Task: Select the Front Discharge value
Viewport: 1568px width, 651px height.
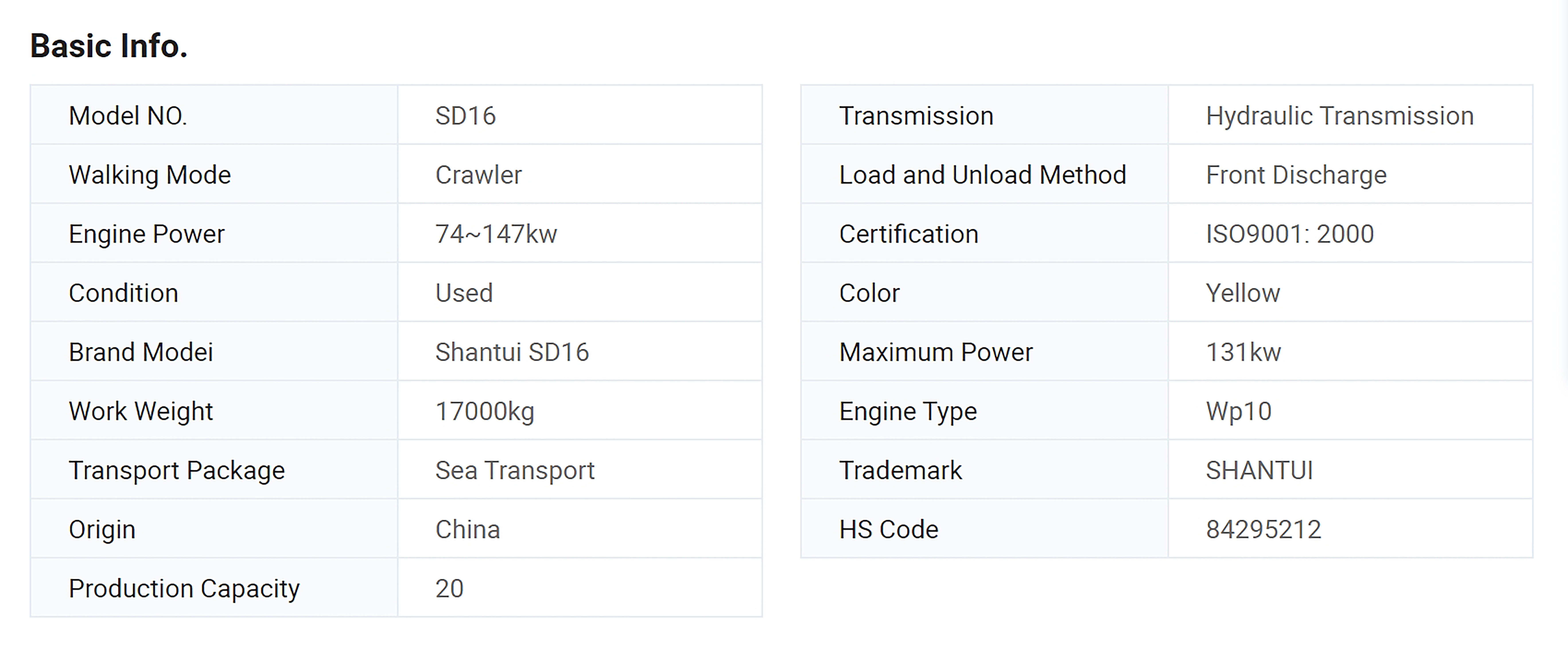Action: [1296, 175]
